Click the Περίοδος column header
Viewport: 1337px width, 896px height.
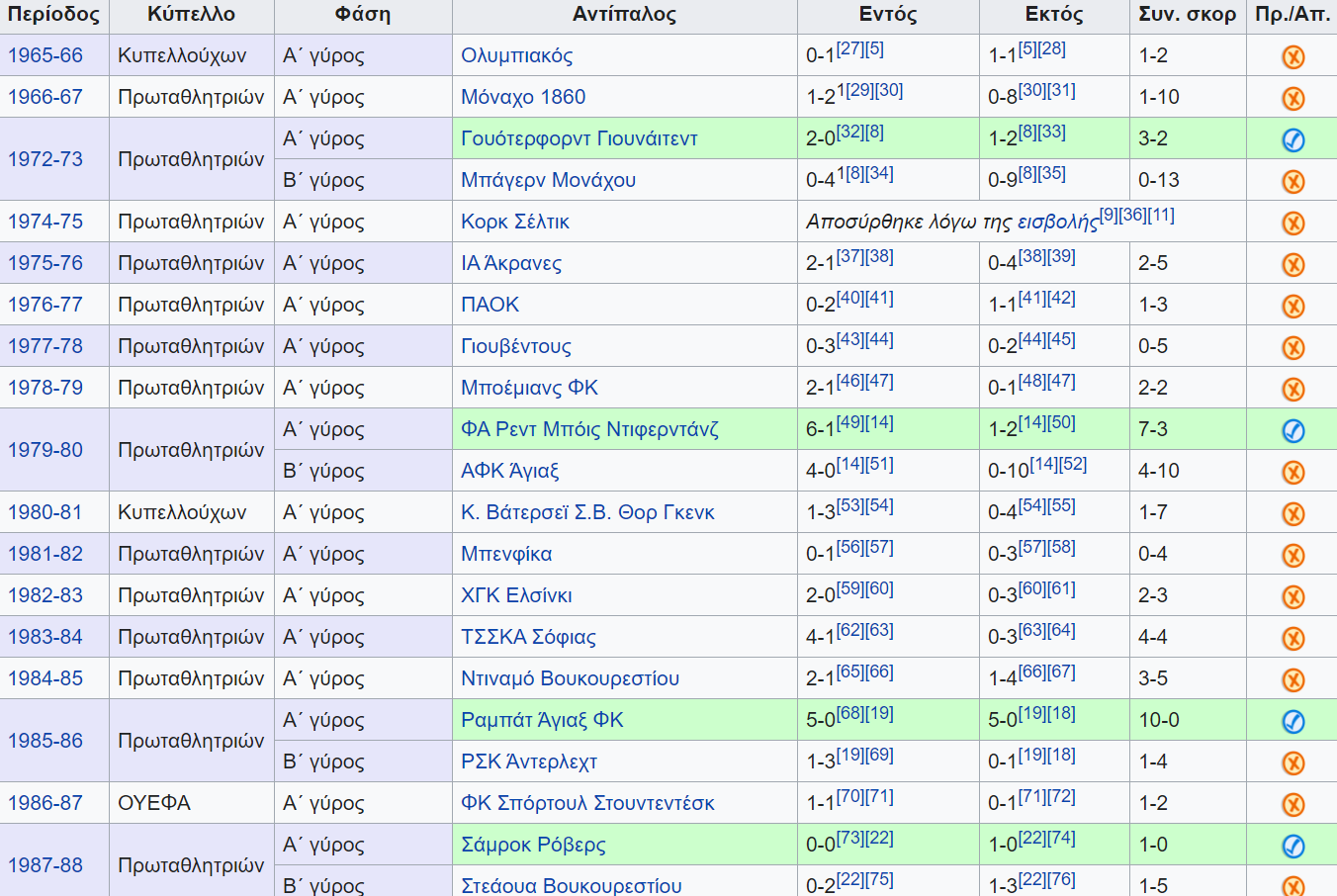click(53, 15)
